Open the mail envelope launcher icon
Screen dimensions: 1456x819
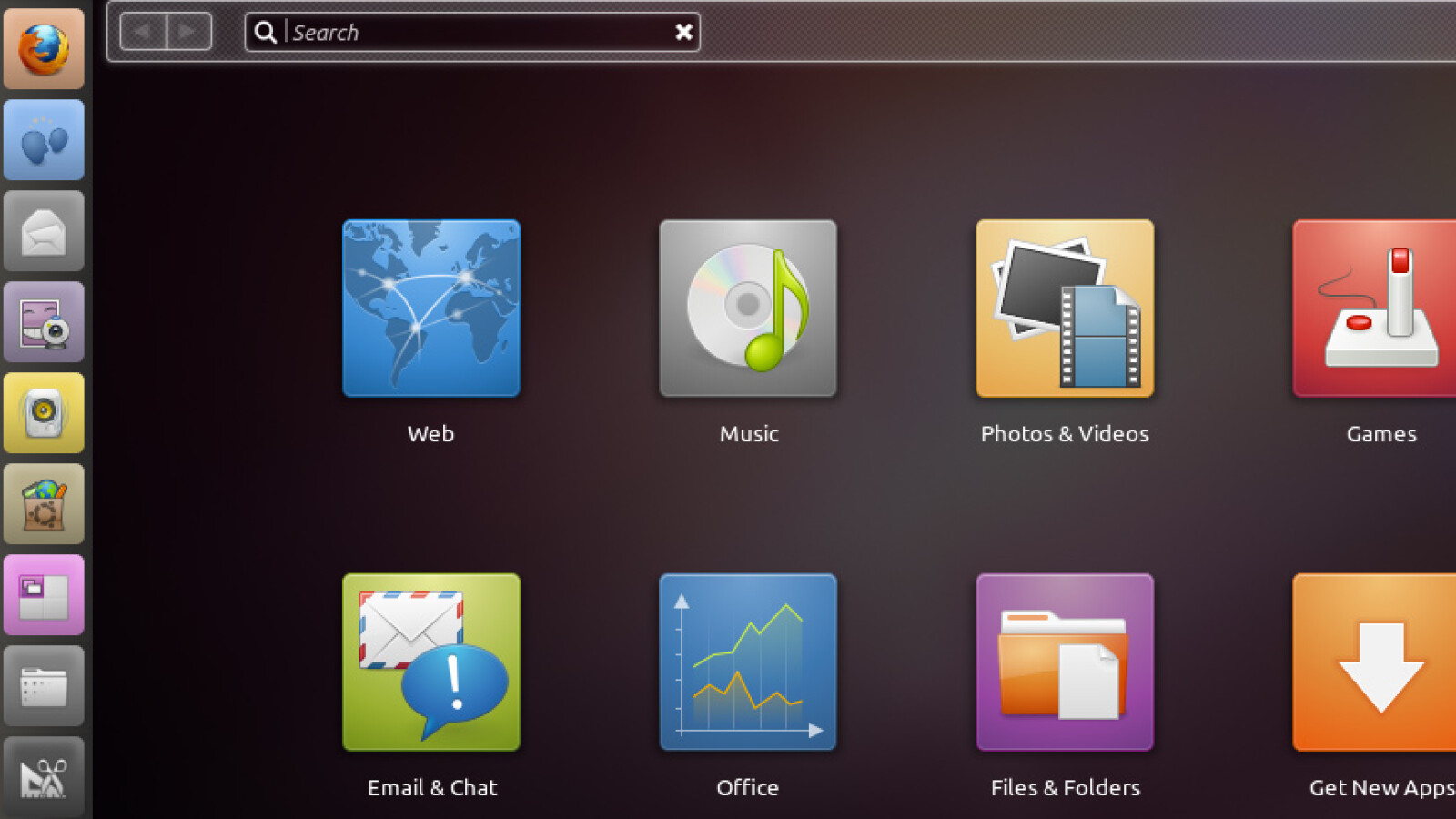[44, 231]
